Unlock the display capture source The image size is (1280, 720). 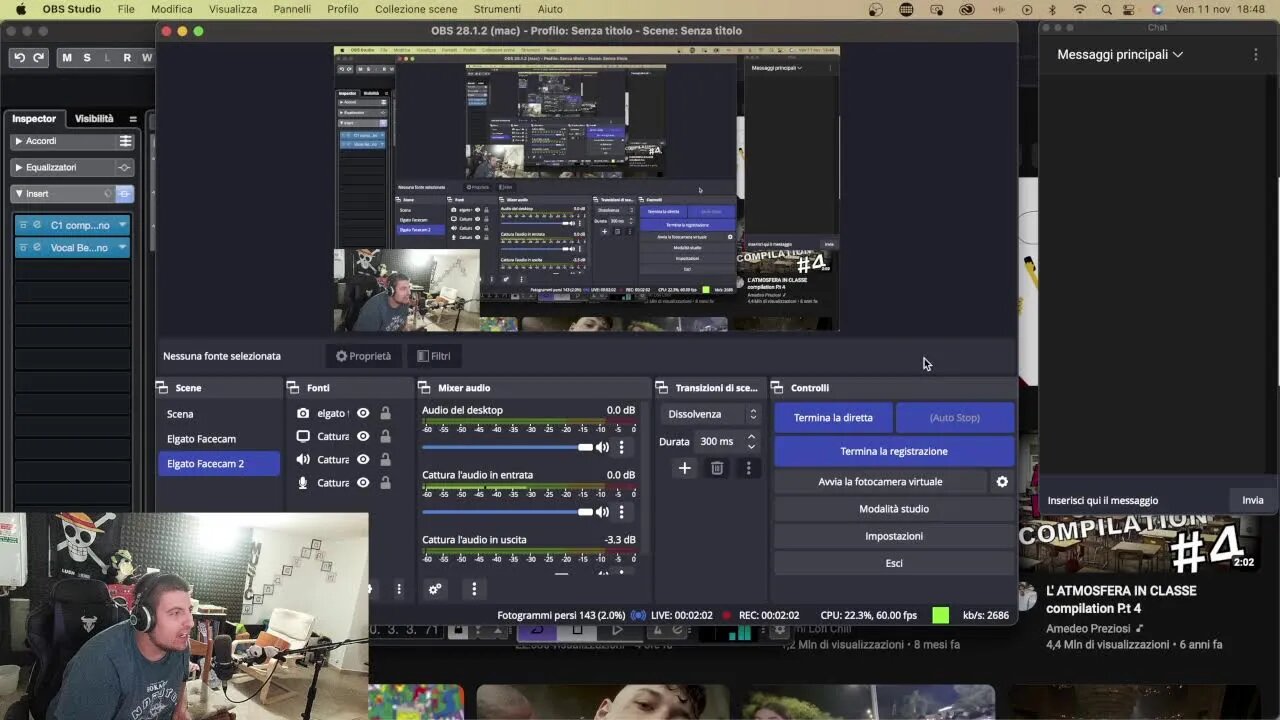coord(385,436)
